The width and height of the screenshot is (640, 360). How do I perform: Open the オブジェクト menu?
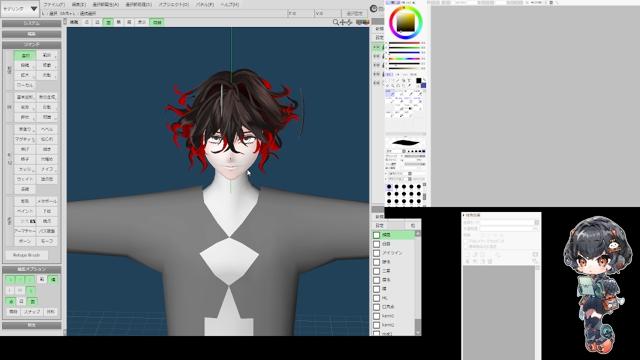(173, 4)
